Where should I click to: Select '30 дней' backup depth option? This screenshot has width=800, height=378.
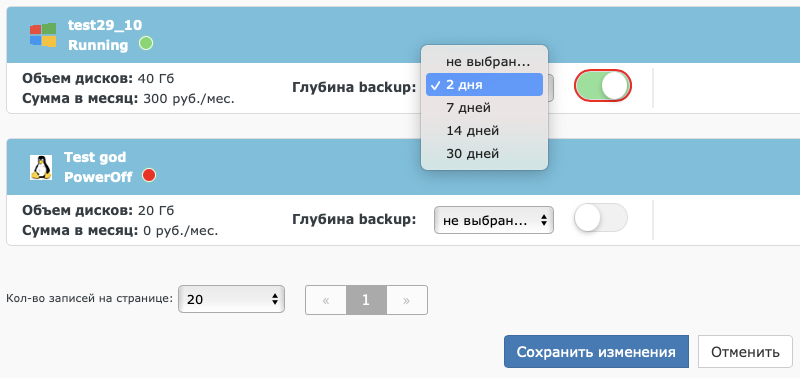[x=484, y=153]
